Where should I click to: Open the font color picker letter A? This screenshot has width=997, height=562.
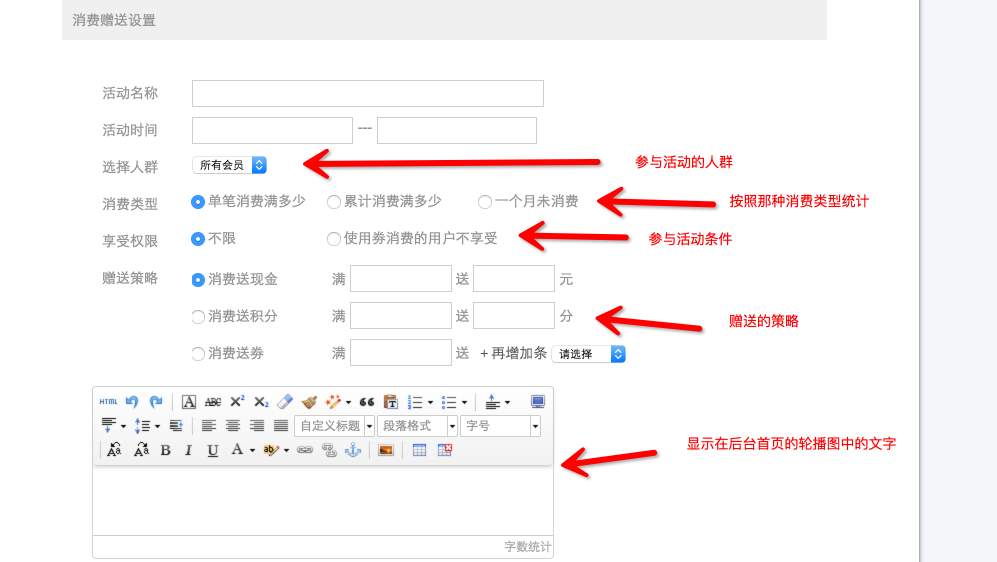[x=237, y=451]
